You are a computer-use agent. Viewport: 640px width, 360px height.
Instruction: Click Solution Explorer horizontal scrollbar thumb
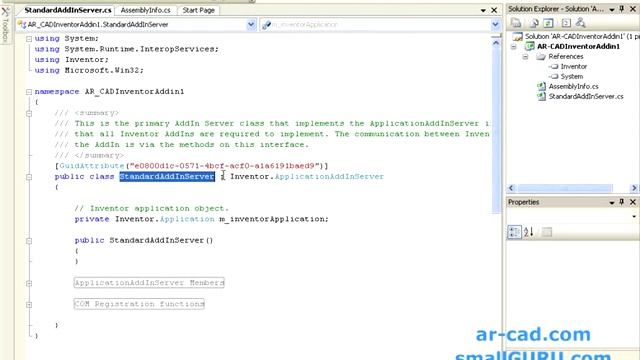click(565, 188)
